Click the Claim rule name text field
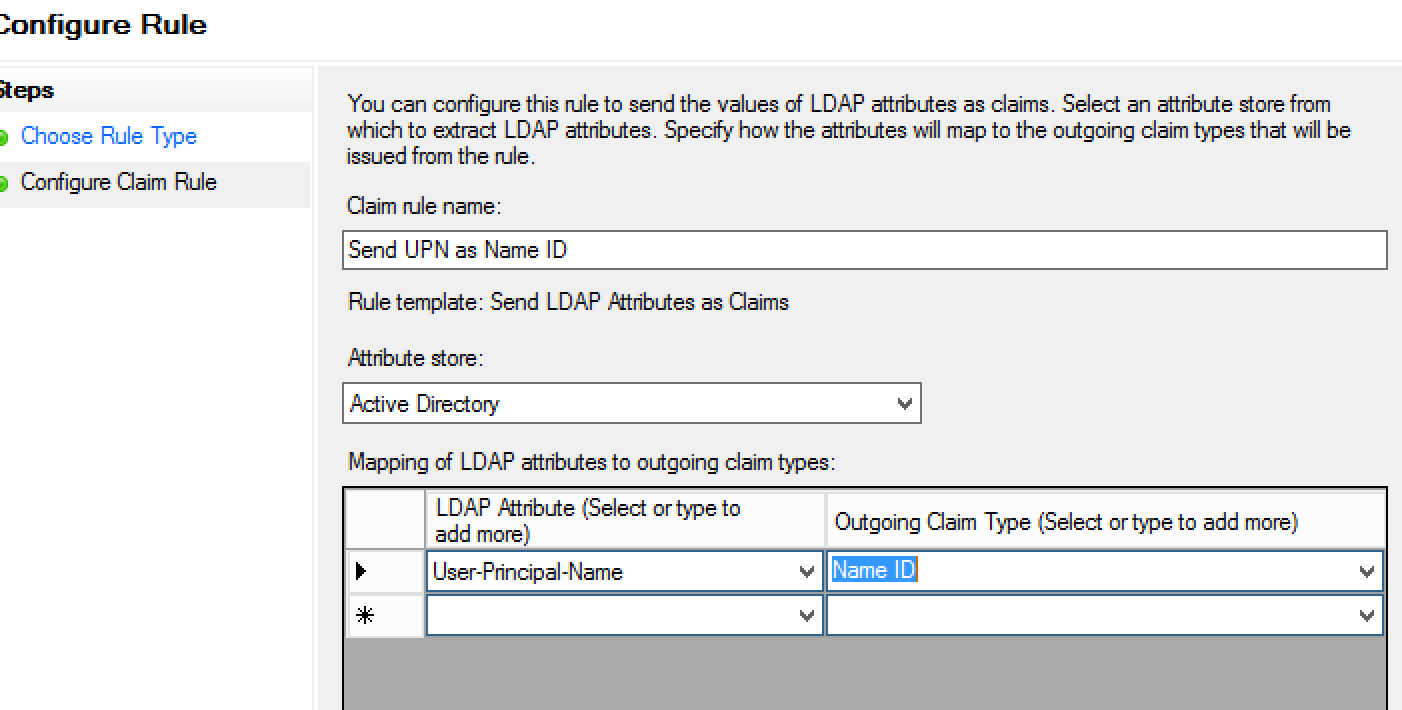Viewport: 1402px width, 710px height. [x=864, y=250]
